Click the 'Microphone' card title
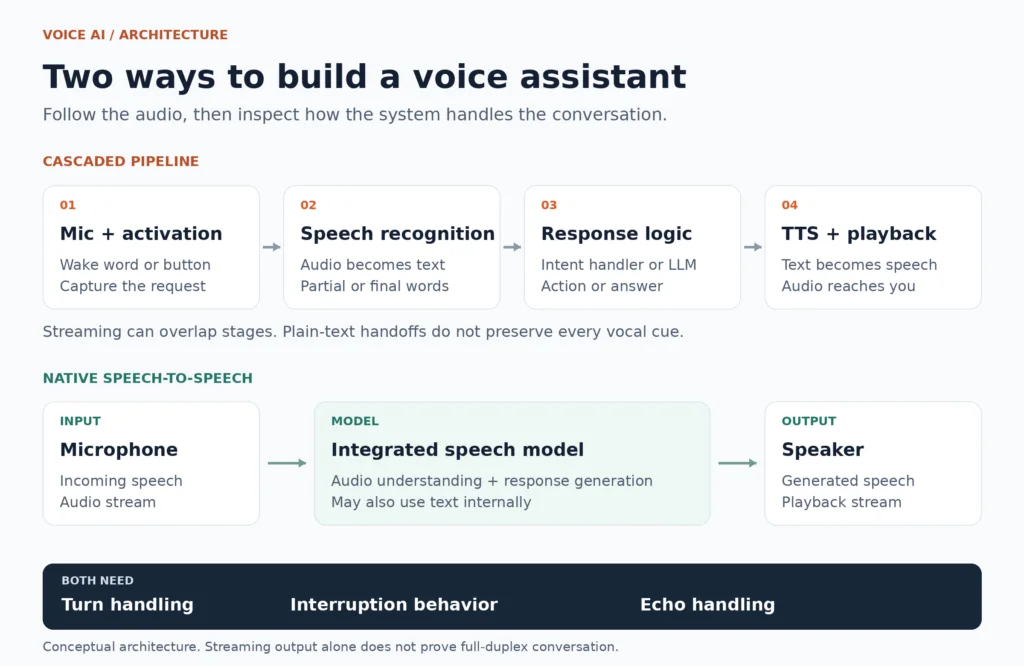 pyautogui.click(x=119, y=450)
